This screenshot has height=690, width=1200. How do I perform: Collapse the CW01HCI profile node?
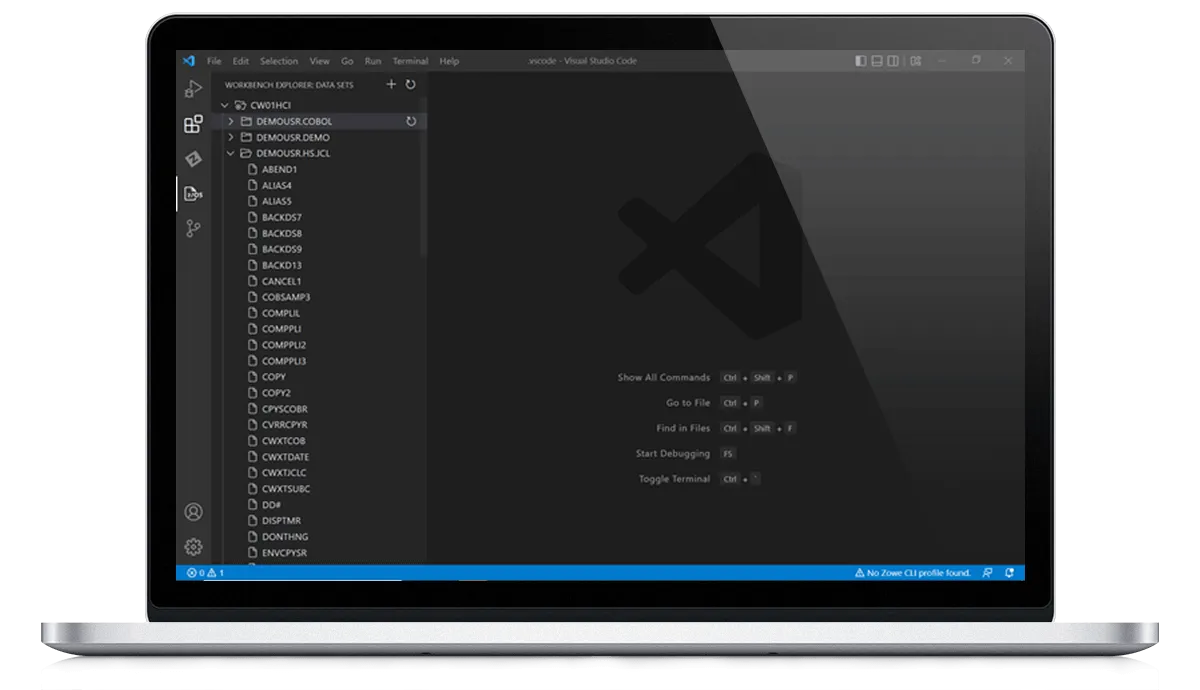tap(226, 105)
